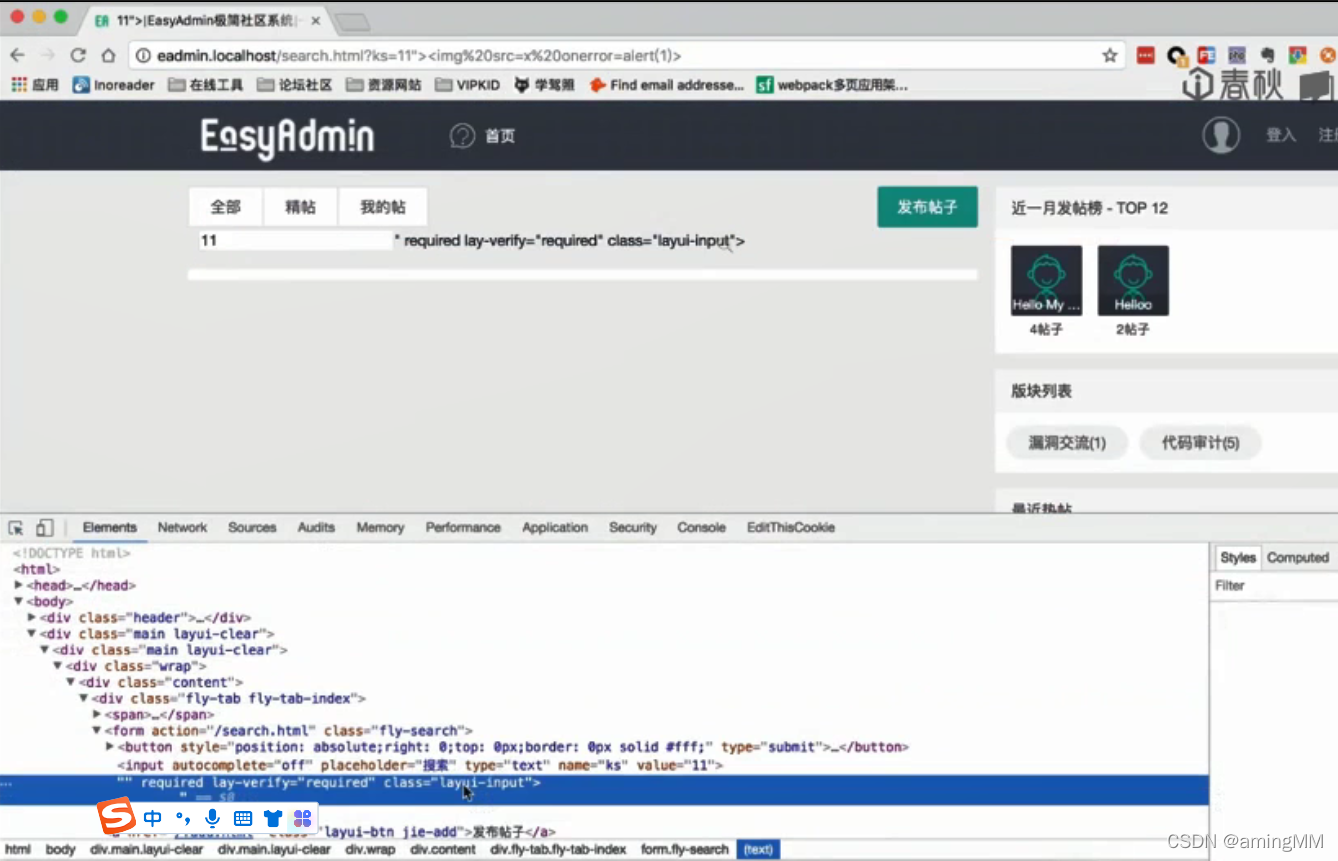The width and height of the screenshot is (1338, 861).
Task: Toggle Chinese input with the 中 icon
Action: (151, 818)
